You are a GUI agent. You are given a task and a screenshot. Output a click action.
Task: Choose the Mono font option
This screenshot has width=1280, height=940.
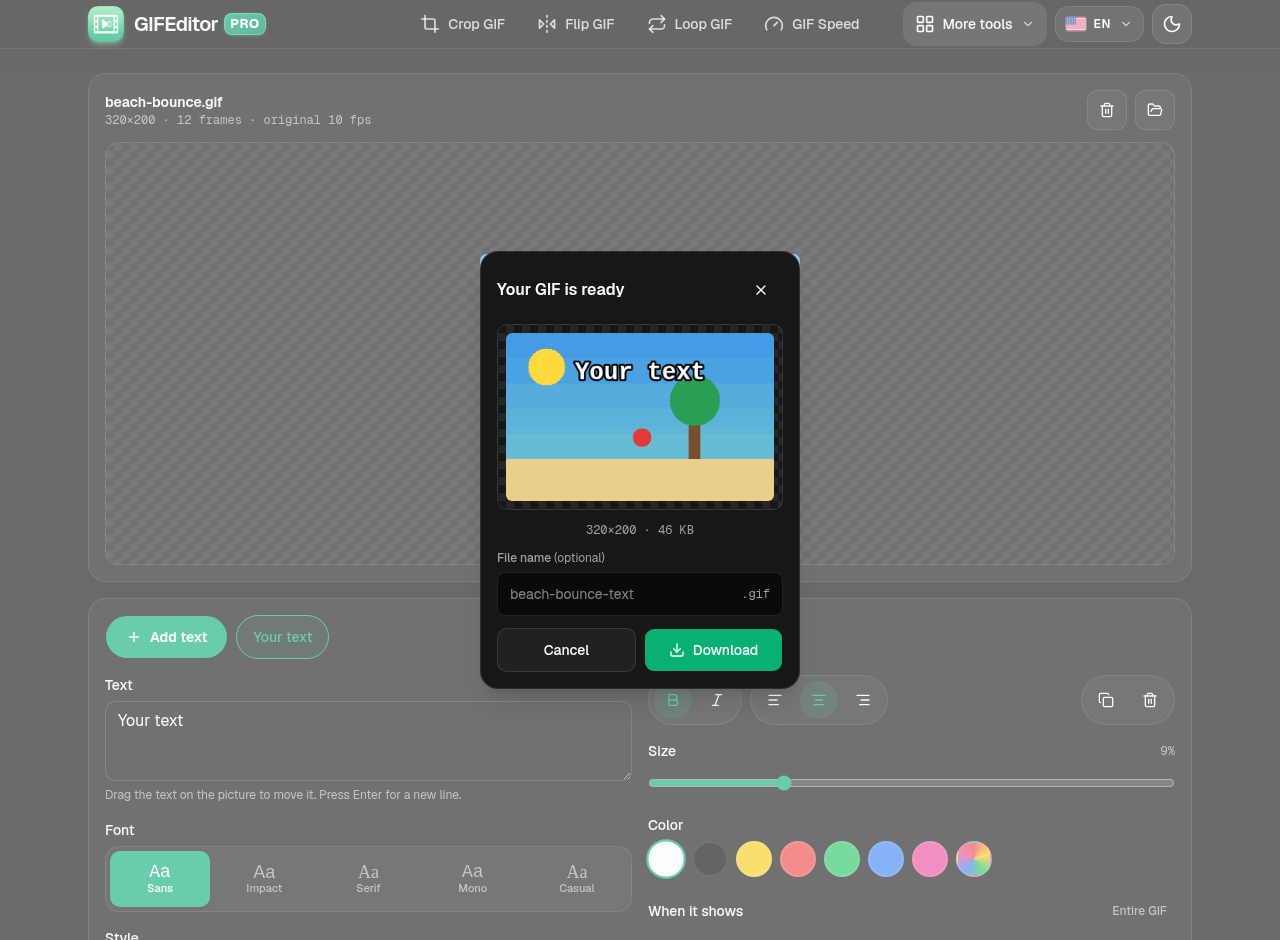(473, 879)
